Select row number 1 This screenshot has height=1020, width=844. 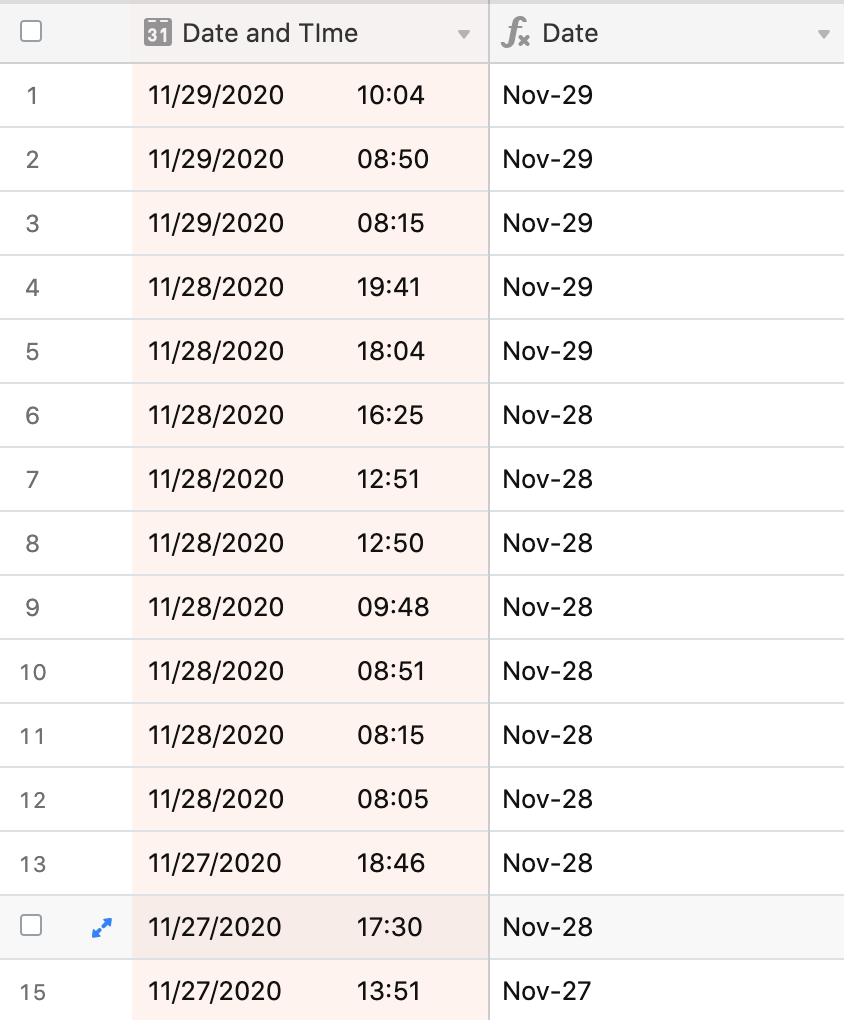pos(32,96)
